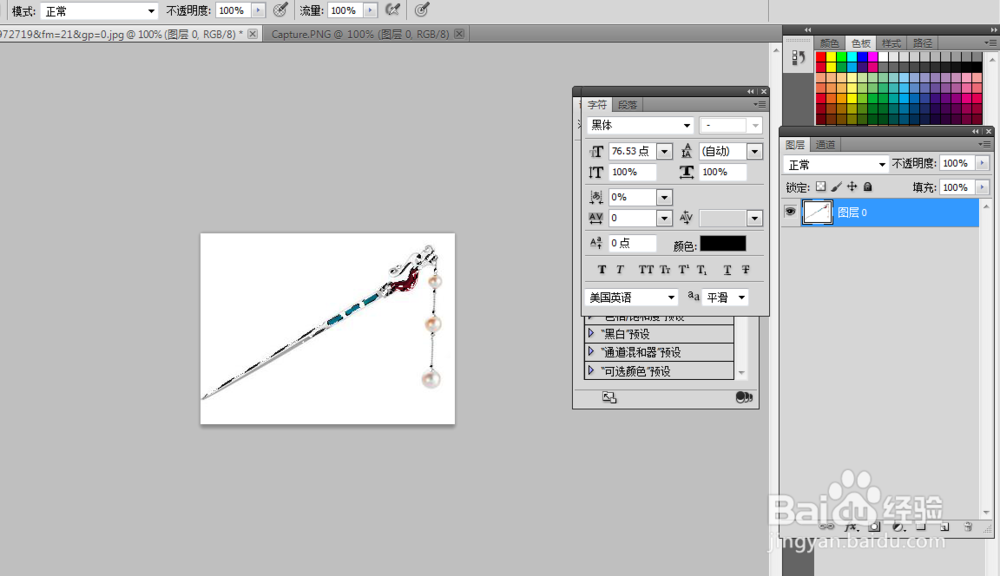
Task: Delete layer with the trash icon
Action: [x=968, y=527]
